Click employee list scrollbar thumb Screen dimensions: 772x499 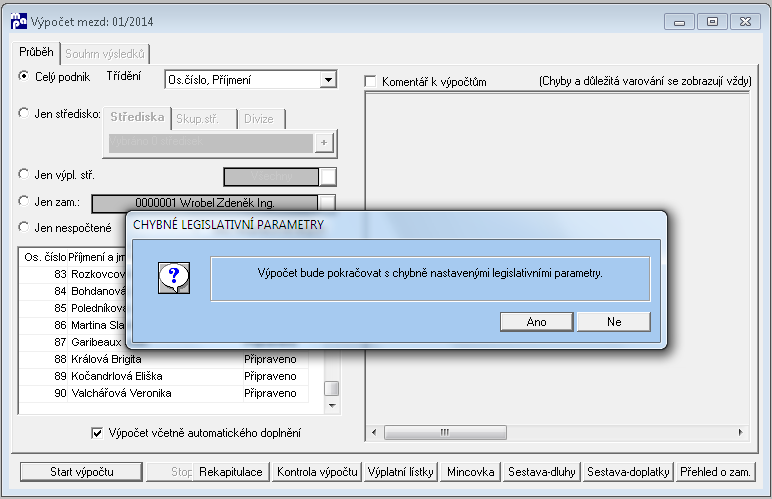(x=331, y=388)
